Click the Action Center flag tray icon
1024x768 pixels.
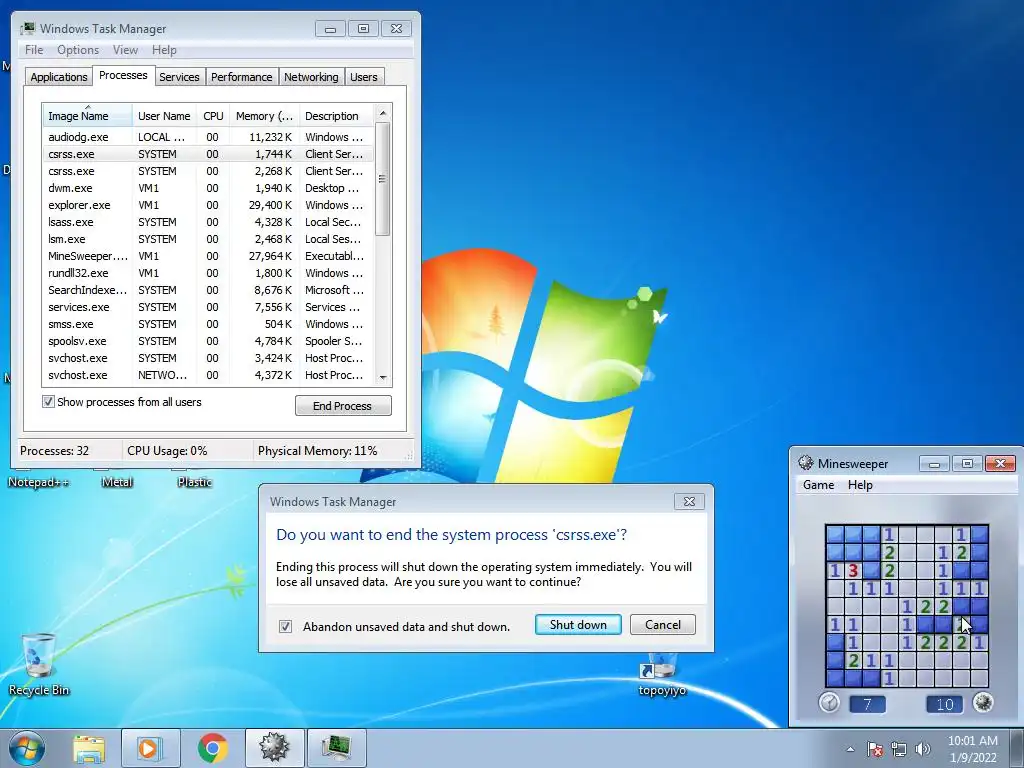click(x=875, y=749)
